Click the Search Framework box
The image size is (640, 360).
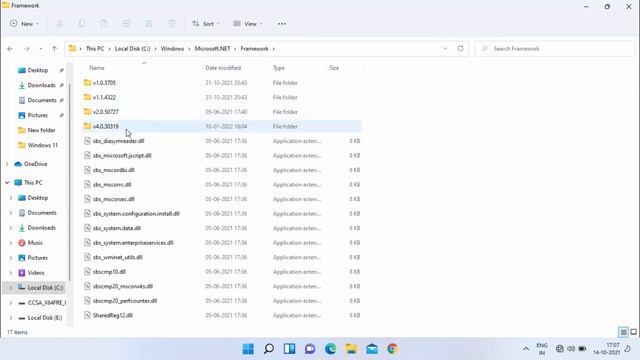(x=555, y=49)
